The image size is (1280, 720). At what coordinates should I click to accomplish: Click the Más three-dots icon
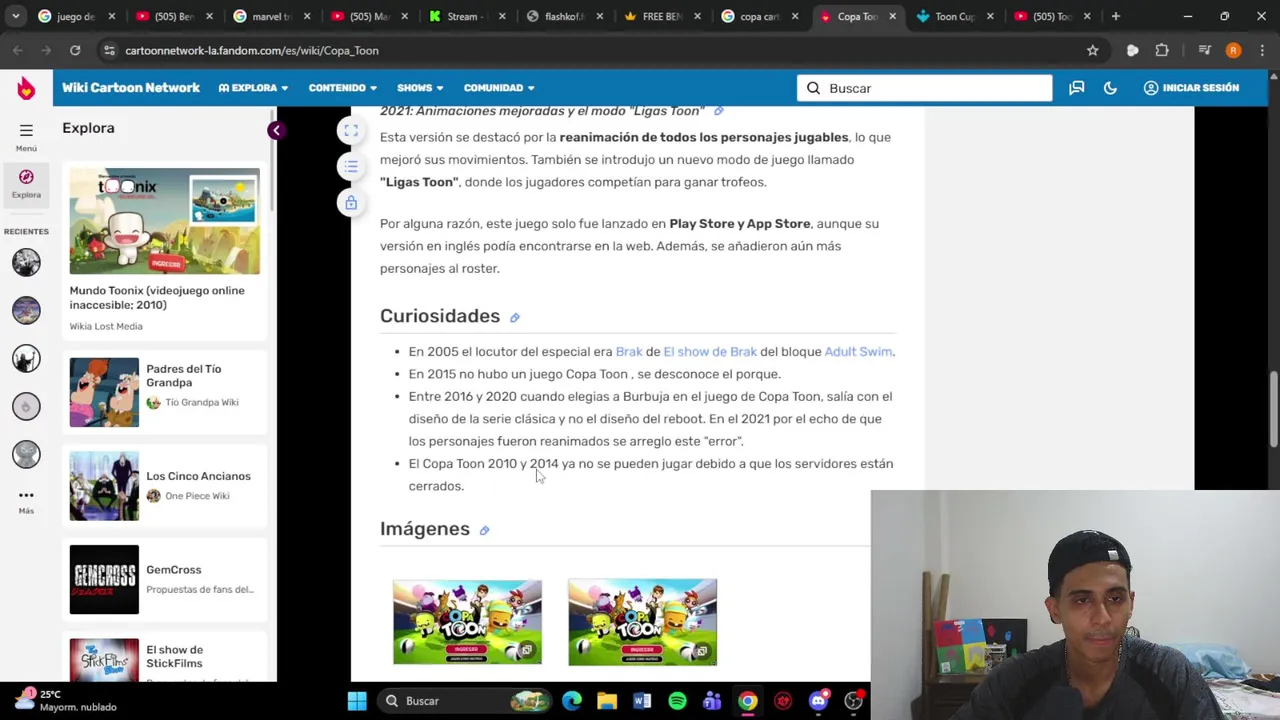(26, 496)
